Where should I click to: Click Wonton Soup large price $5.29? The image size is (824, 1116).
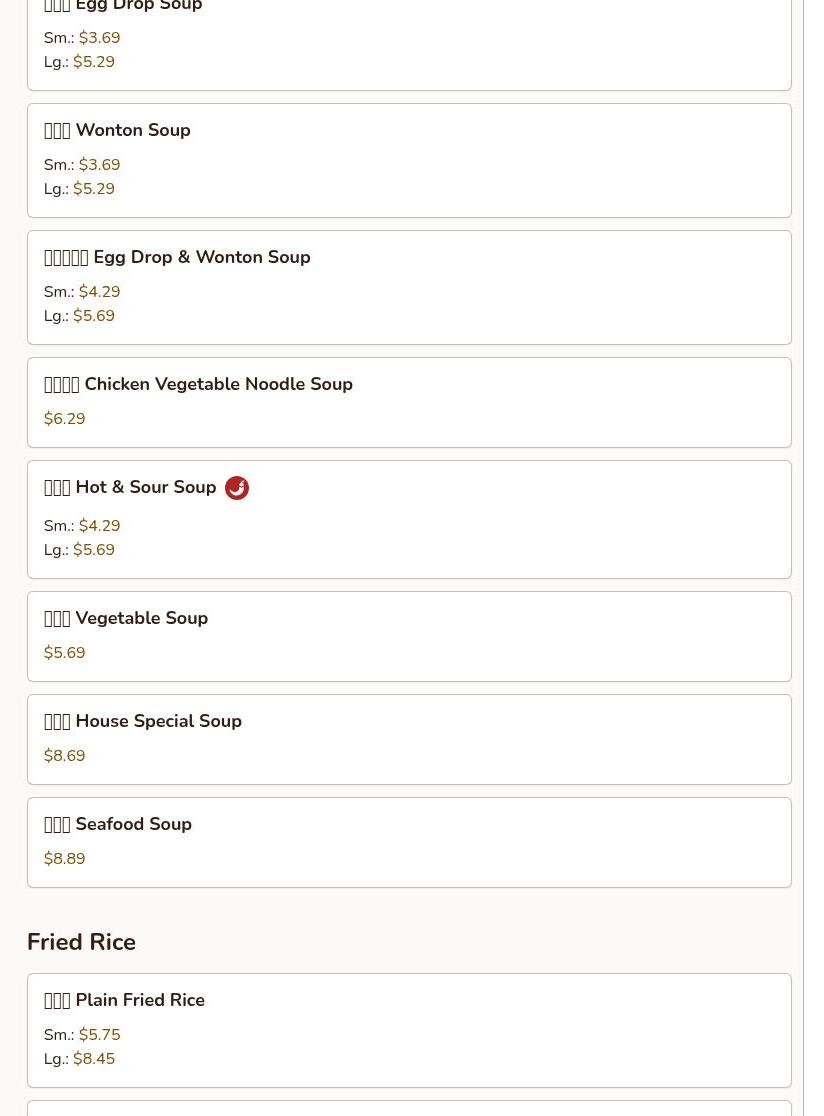(94, 189)
